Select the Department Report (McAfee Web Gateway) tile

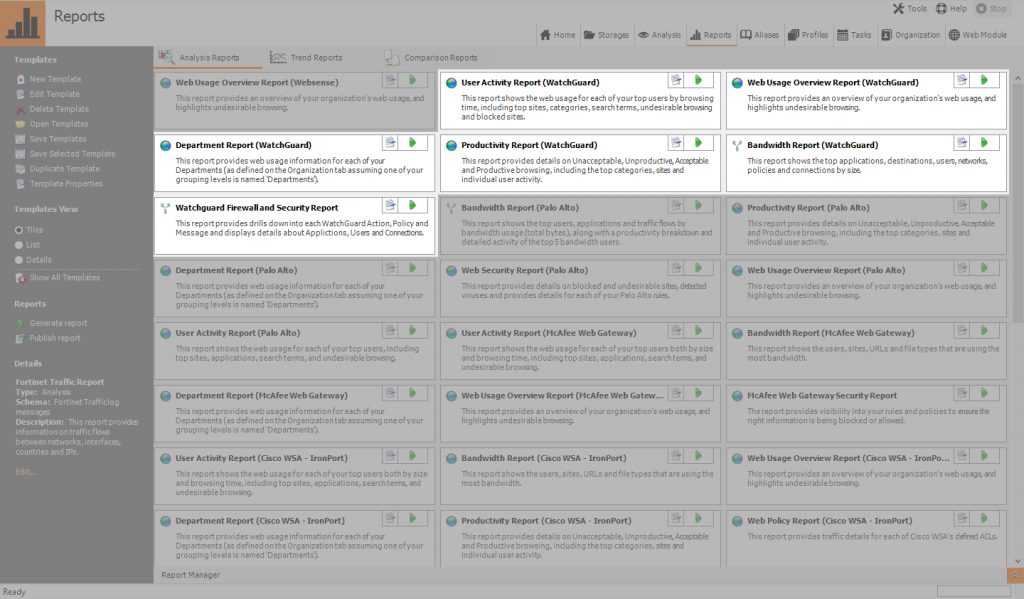click(x=295, y=413)
